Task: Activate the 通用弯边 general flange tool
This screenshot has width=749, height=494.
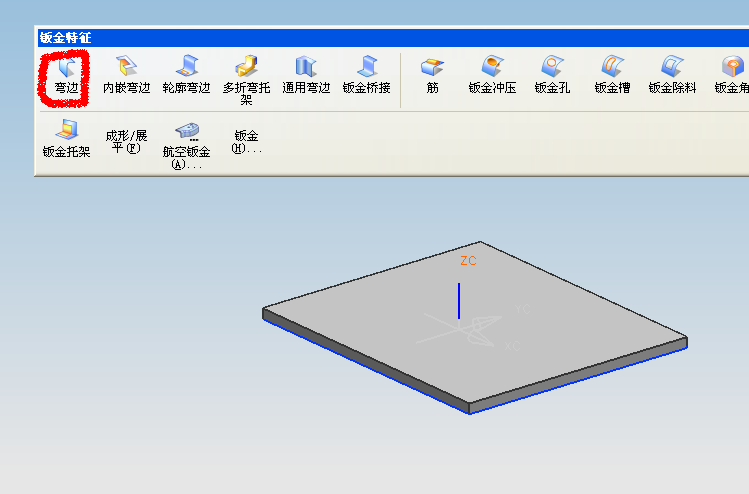Action: (x=306, y=75)
